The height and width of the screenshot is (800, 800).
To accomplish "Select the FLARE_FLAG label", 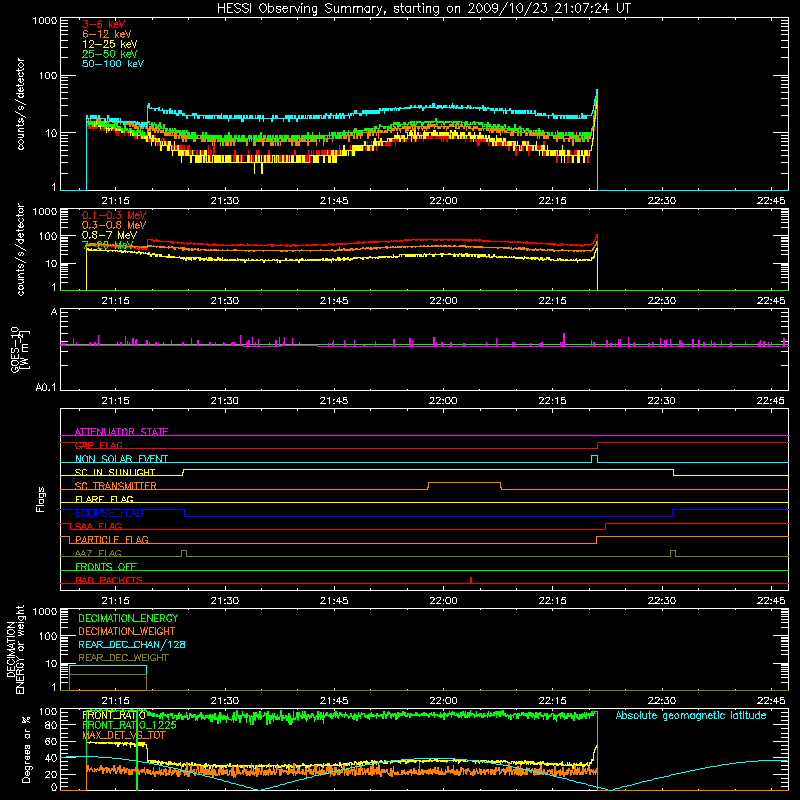I will 104,499.
